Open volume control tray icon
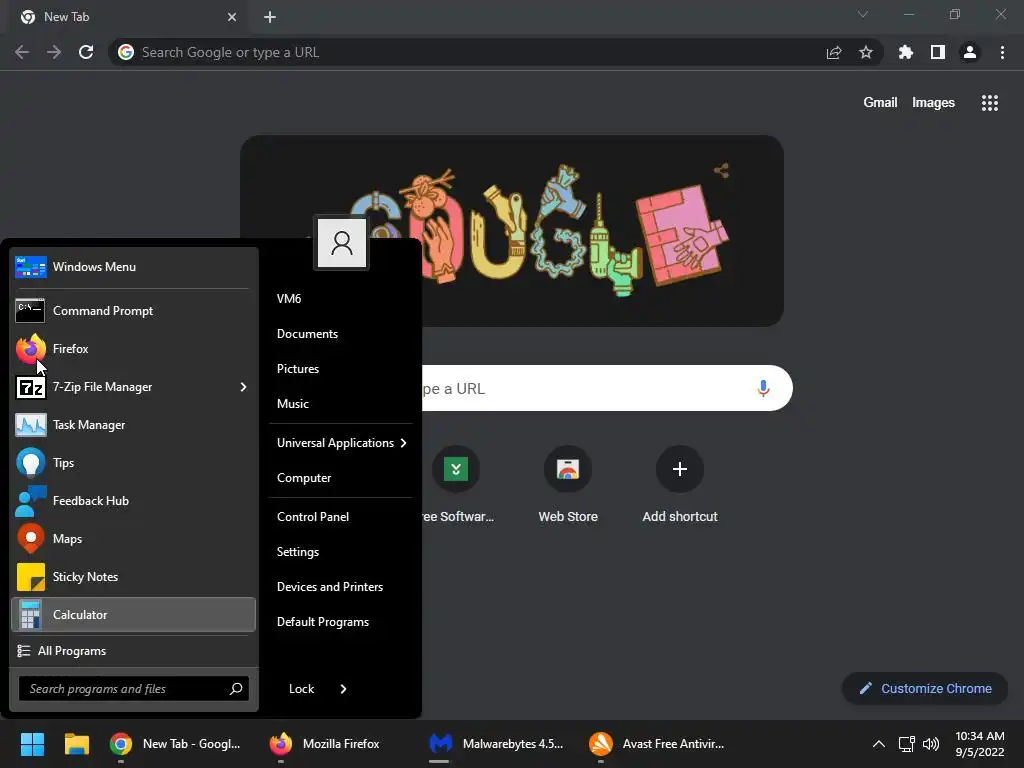The height and width of the screenshot is (768, 1024). (931, 744)
